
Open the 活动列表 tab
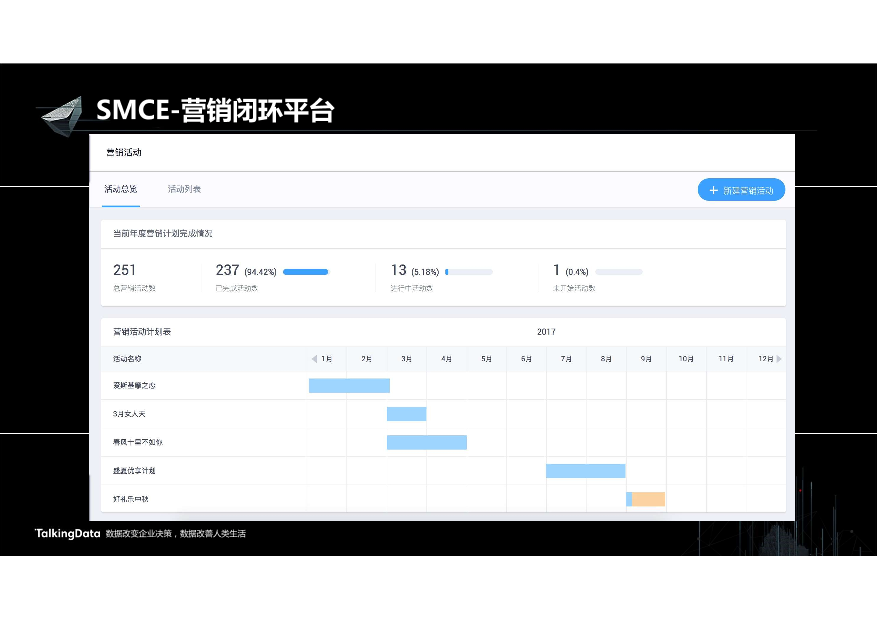[184, 189]
